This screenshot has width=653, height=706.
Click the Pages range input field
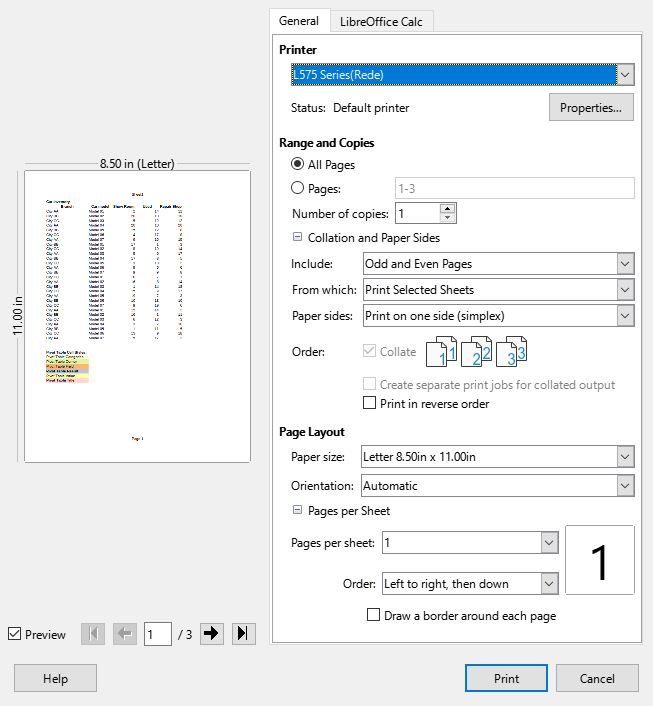coord(515,188)
